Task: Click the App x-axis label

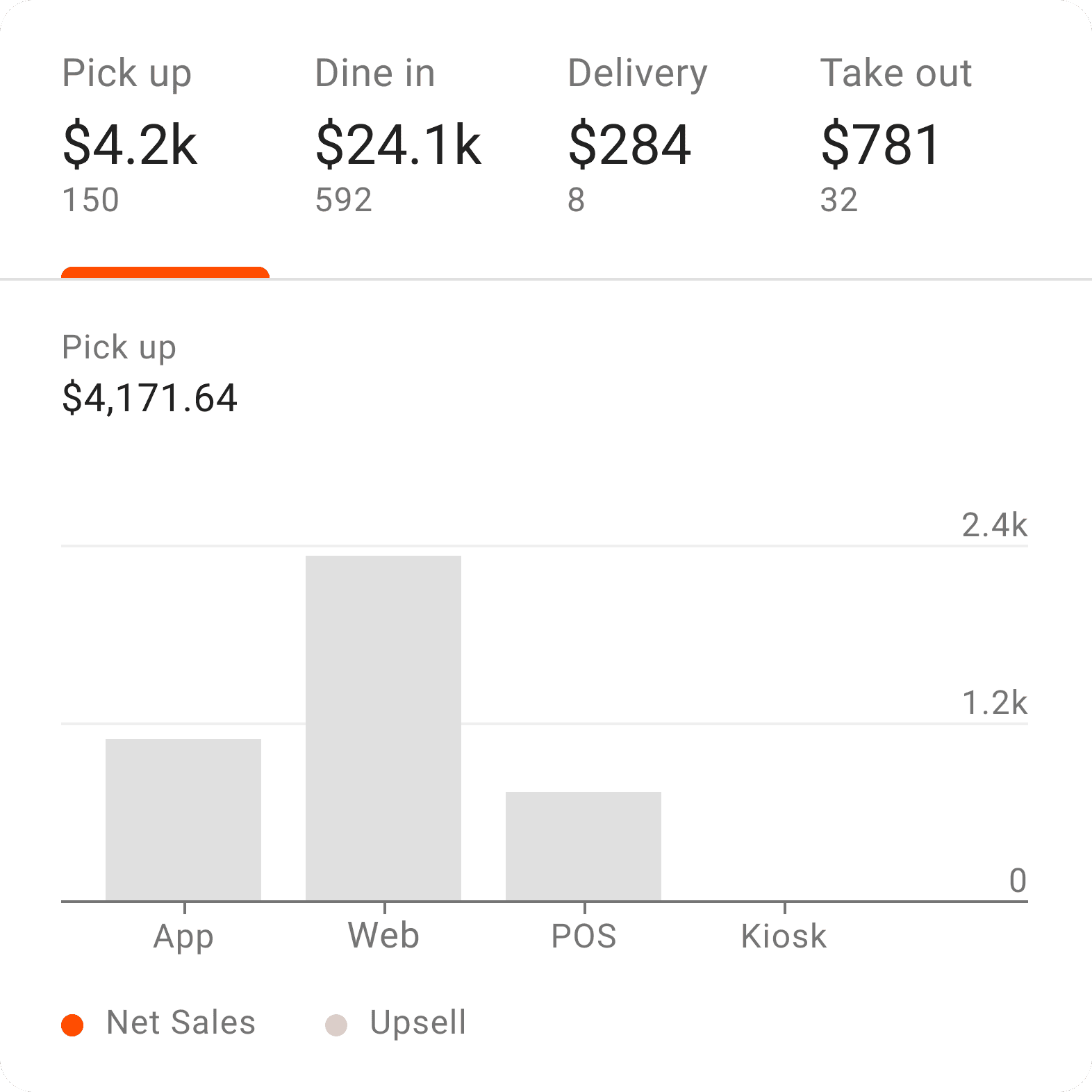Action: point(183,936)
